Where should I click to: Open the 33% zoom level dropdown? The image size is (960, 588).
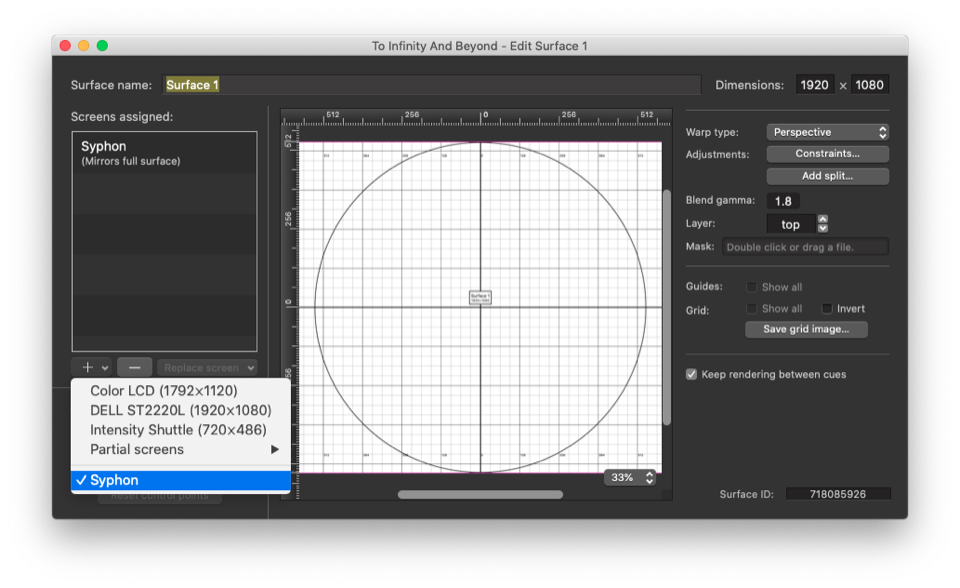[x=629, y=478]
